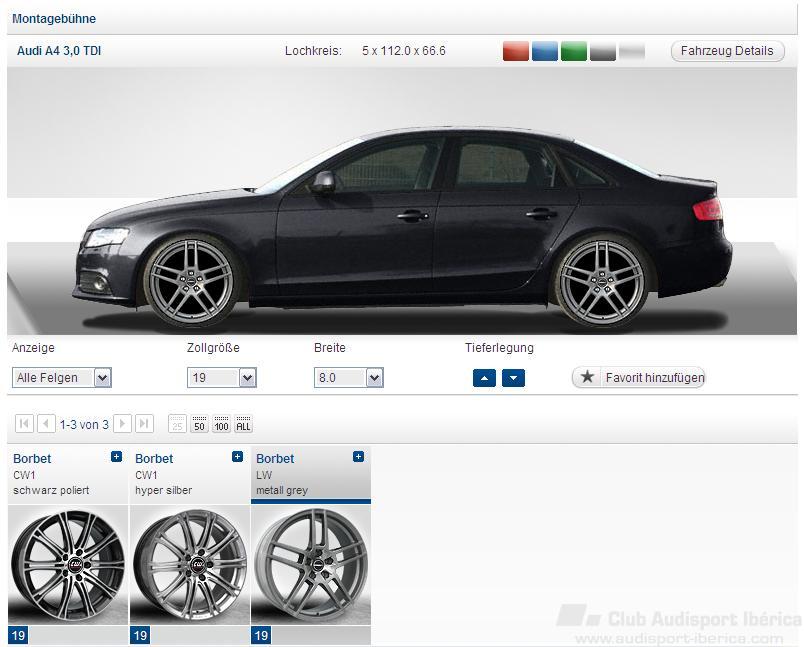Image resolution: width=804 pixels, height=647 pixels.
Task: Go to the first results page
Action: click(24, 424)
